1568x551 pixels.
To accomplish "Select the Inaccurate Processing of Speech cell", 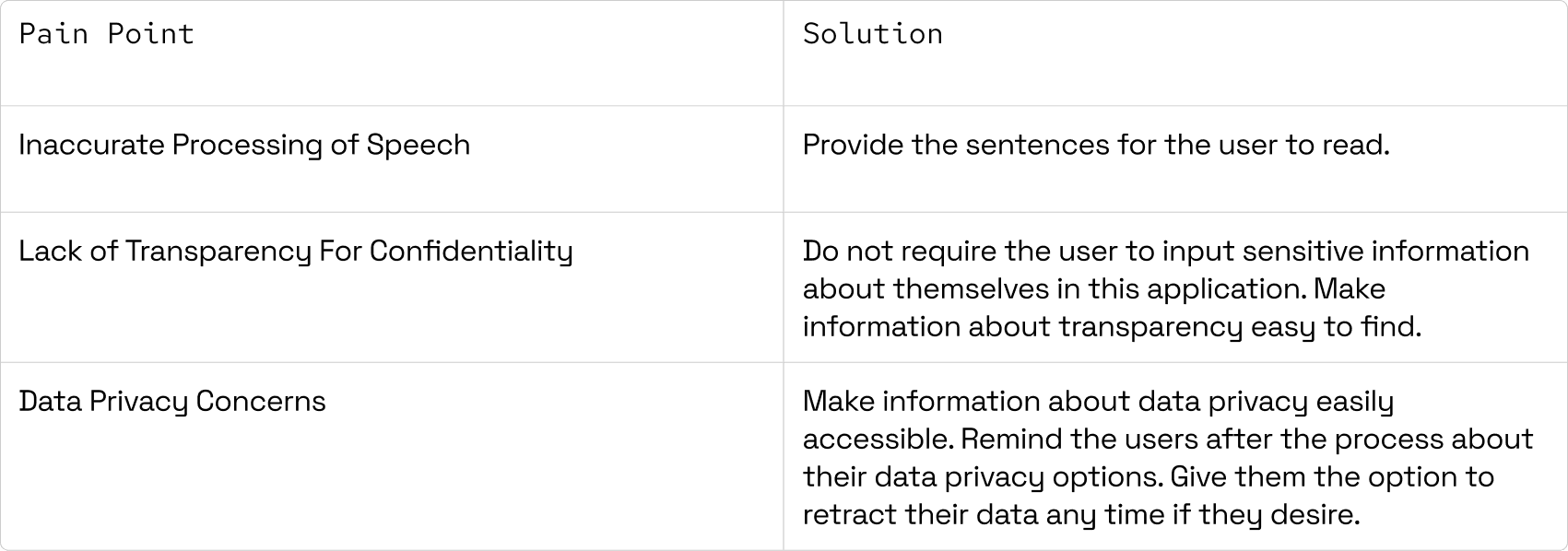I will (x=392, y=159).
